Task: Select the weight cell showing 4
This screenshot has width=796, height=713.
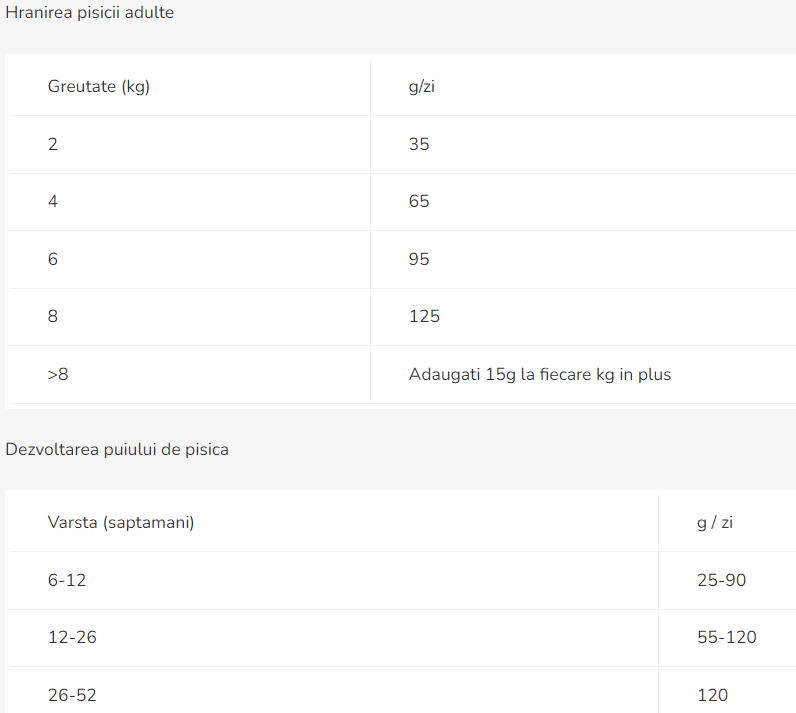Action: pyautogui.click(x=53, y=201)
